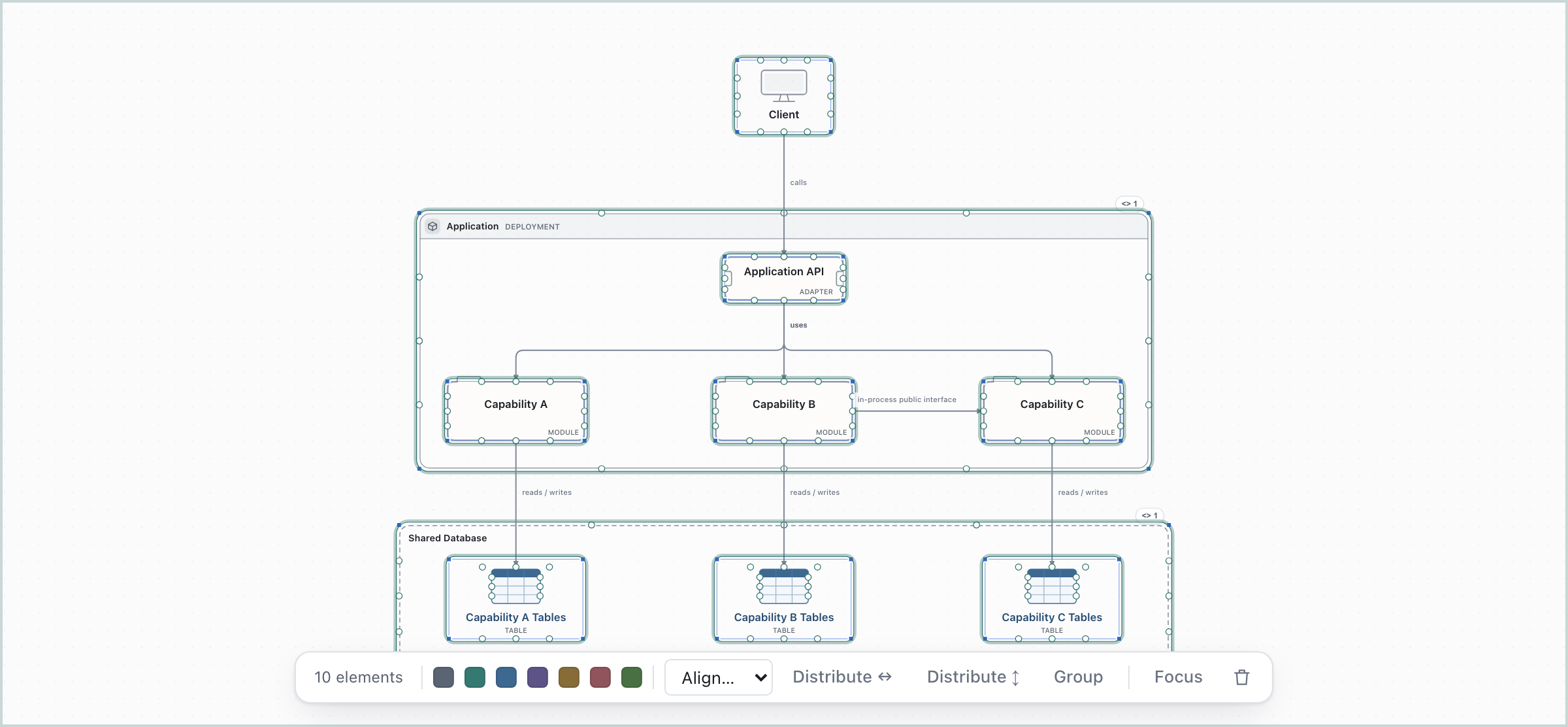The image size is (1568, 727).
Task: Apply the gray color swatch
Action: coord(444,677)
